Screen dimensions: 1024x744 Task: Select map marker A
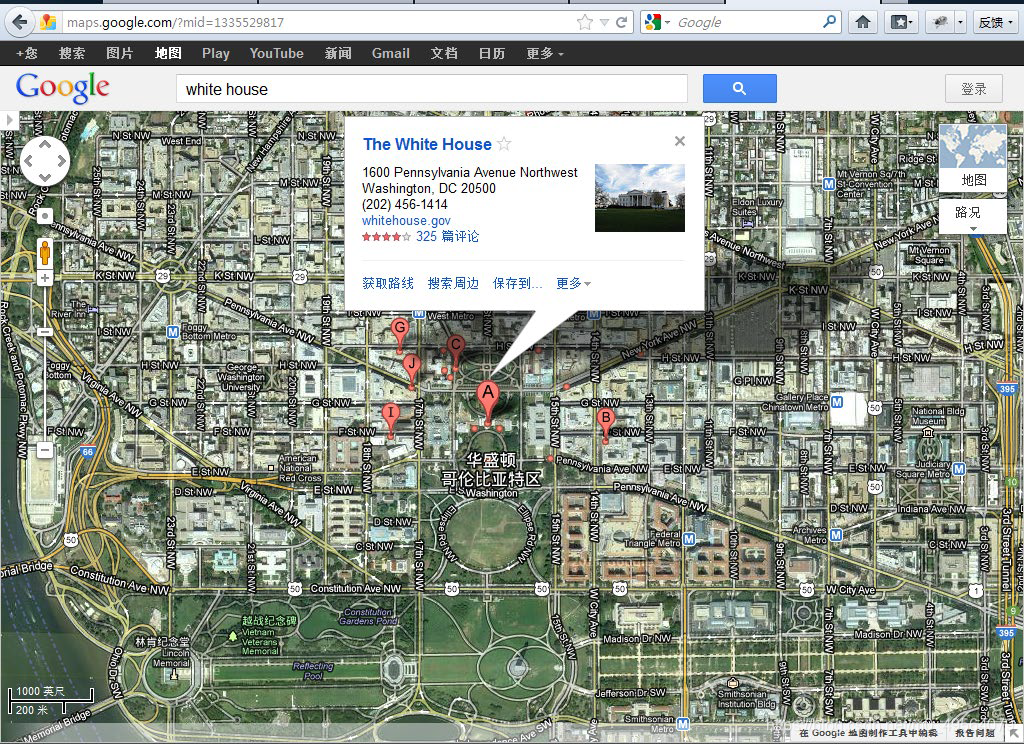pyautogui.click(x=487, y=401)
